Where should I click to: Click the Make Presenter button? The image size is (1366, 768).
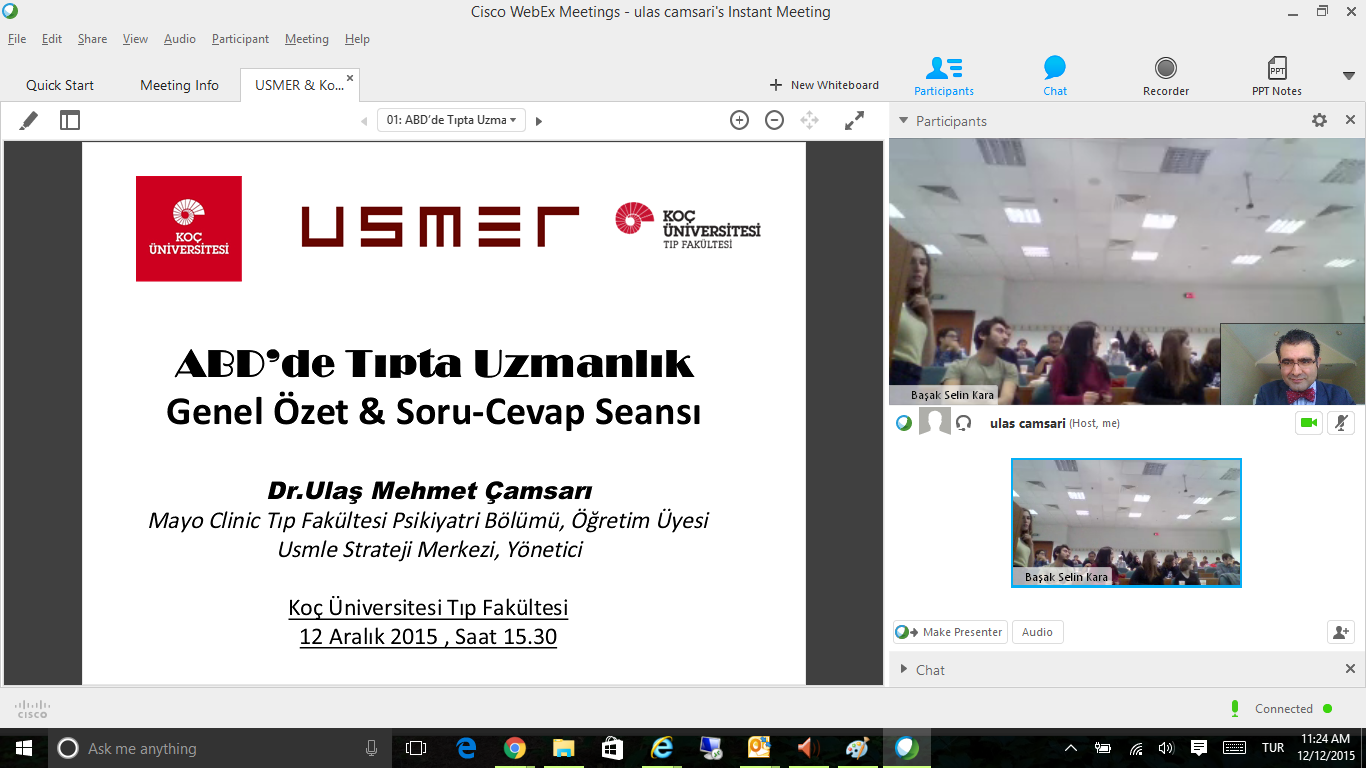[x=950, y=632]
